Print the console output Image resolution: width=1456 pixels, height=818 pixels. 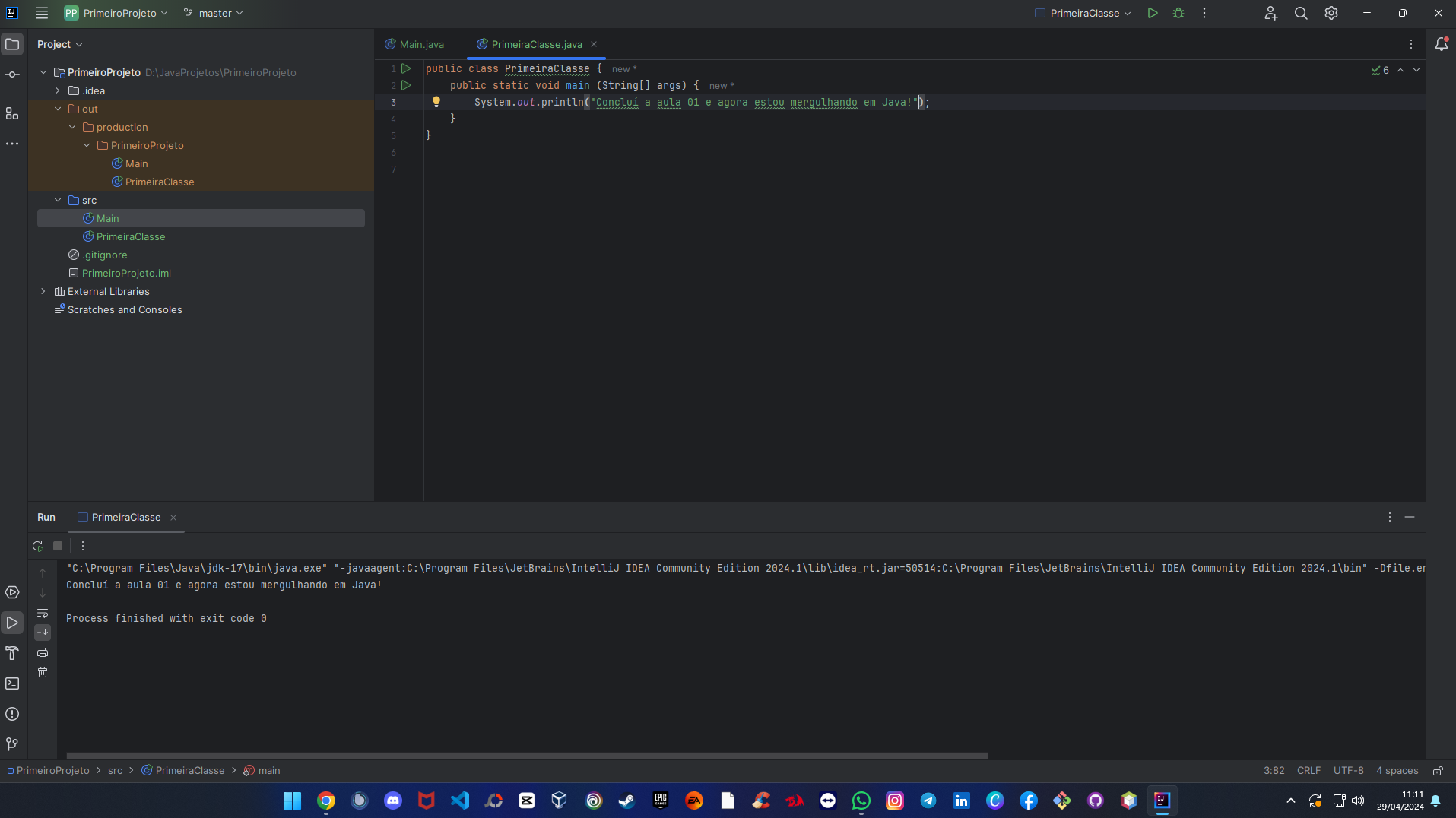click(43, 652)
